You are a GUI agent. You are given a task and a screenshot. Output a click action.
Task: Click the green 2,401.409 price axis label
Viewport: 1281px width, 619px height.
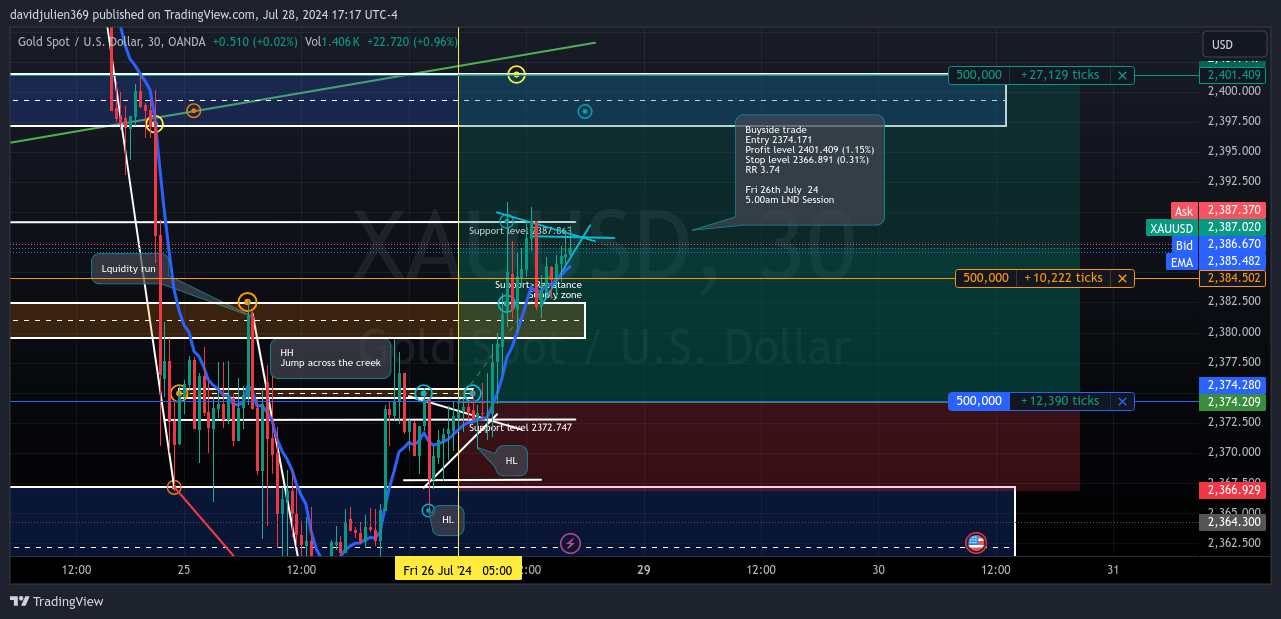[x=1232, y=75]
